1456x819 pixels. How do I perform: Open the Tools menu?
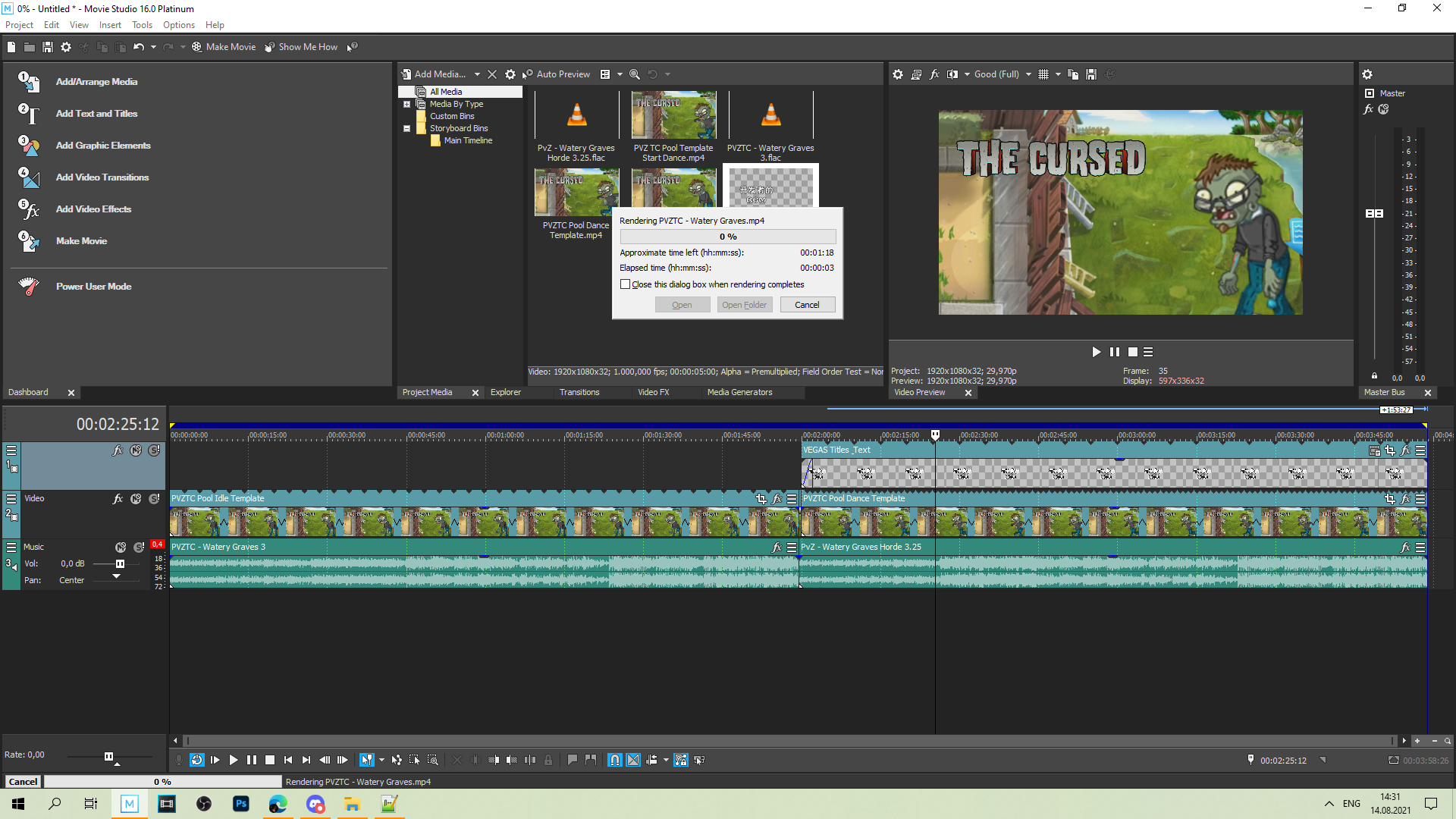(x=142, y=25)
